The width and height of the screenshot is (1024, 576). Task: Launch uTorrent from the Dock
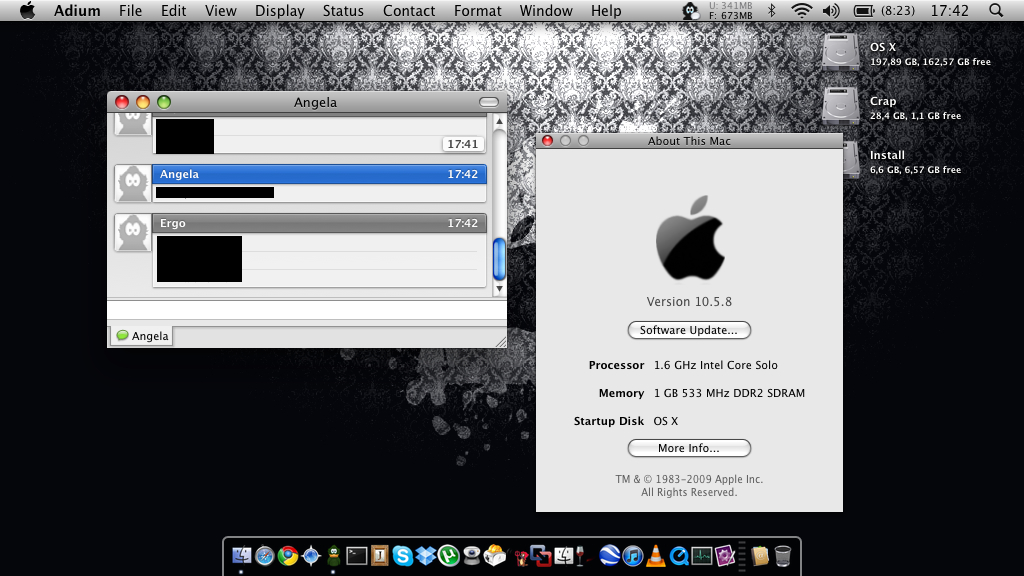449,556
